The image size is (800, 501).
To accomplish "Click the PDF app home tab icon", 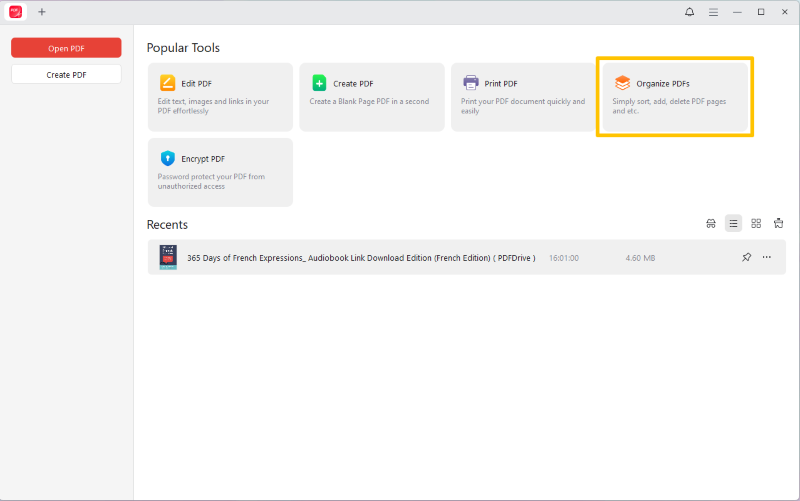I will (x=14, y=12).
